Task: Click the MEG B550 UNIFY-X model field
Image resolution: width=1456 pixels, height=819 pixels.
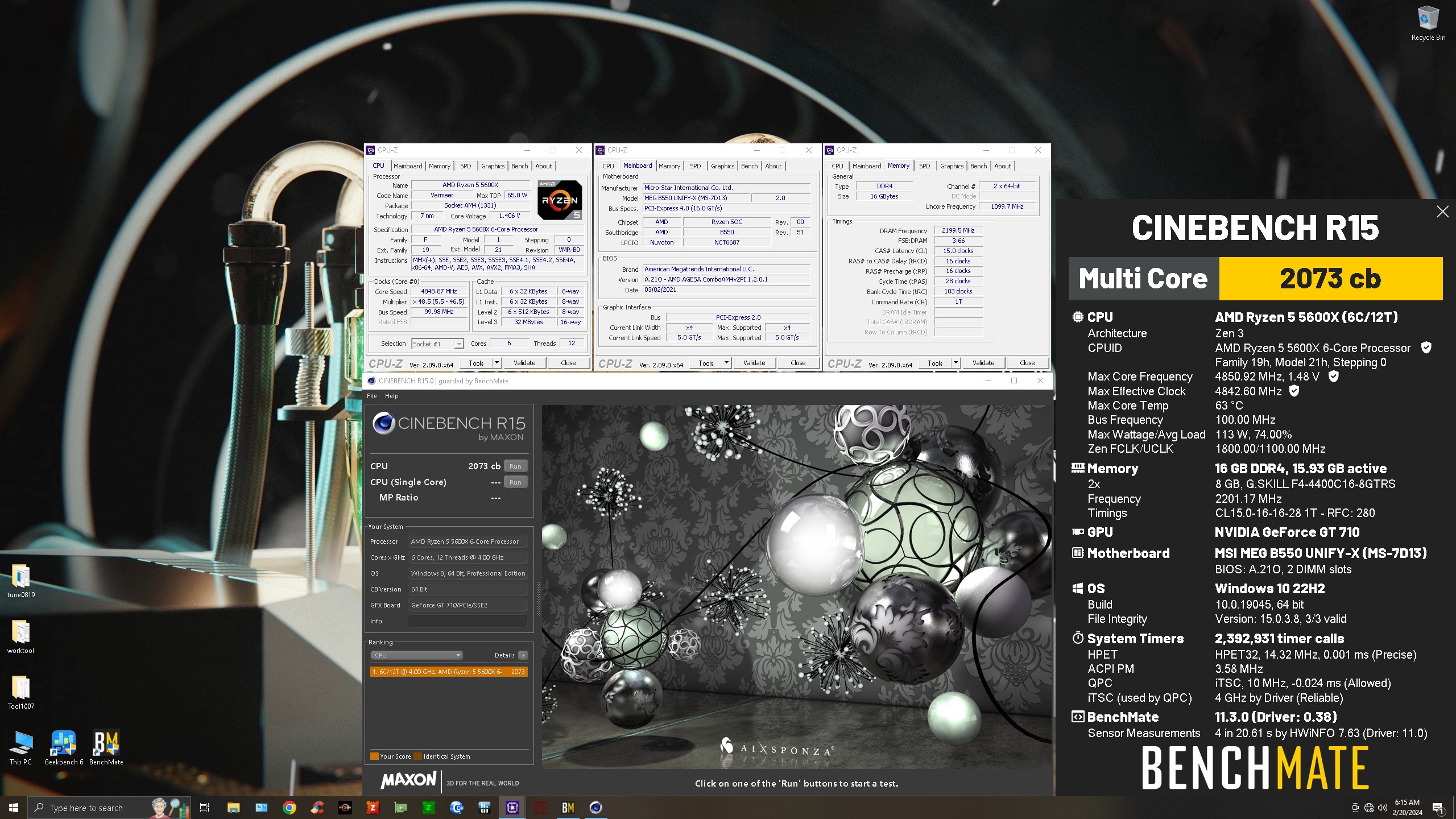Action: click(696, 198)
